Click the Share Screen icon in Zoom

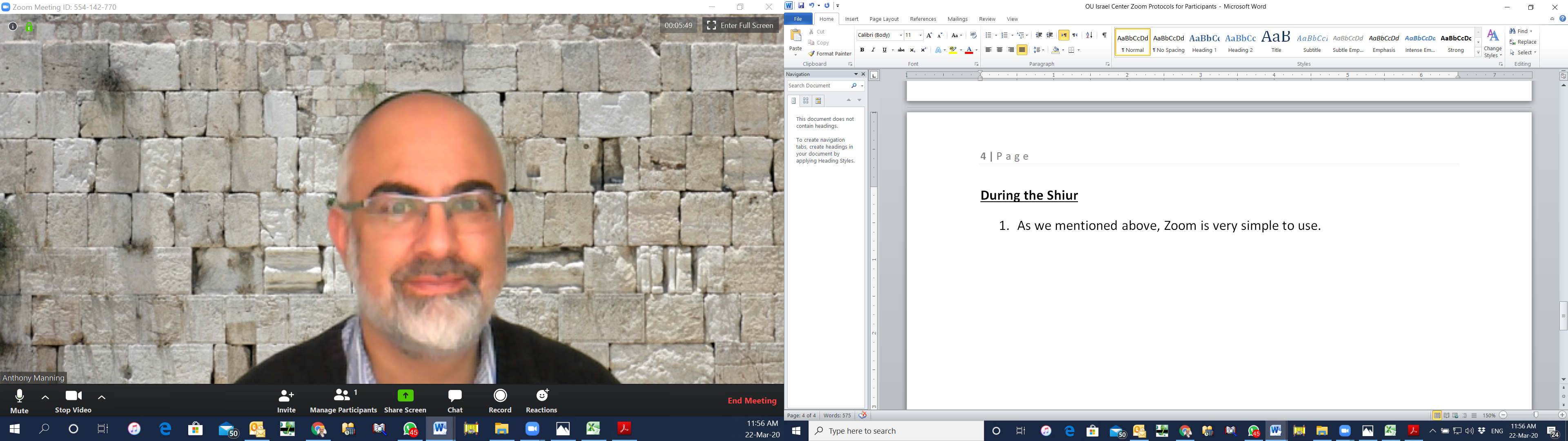coord(405,396)
